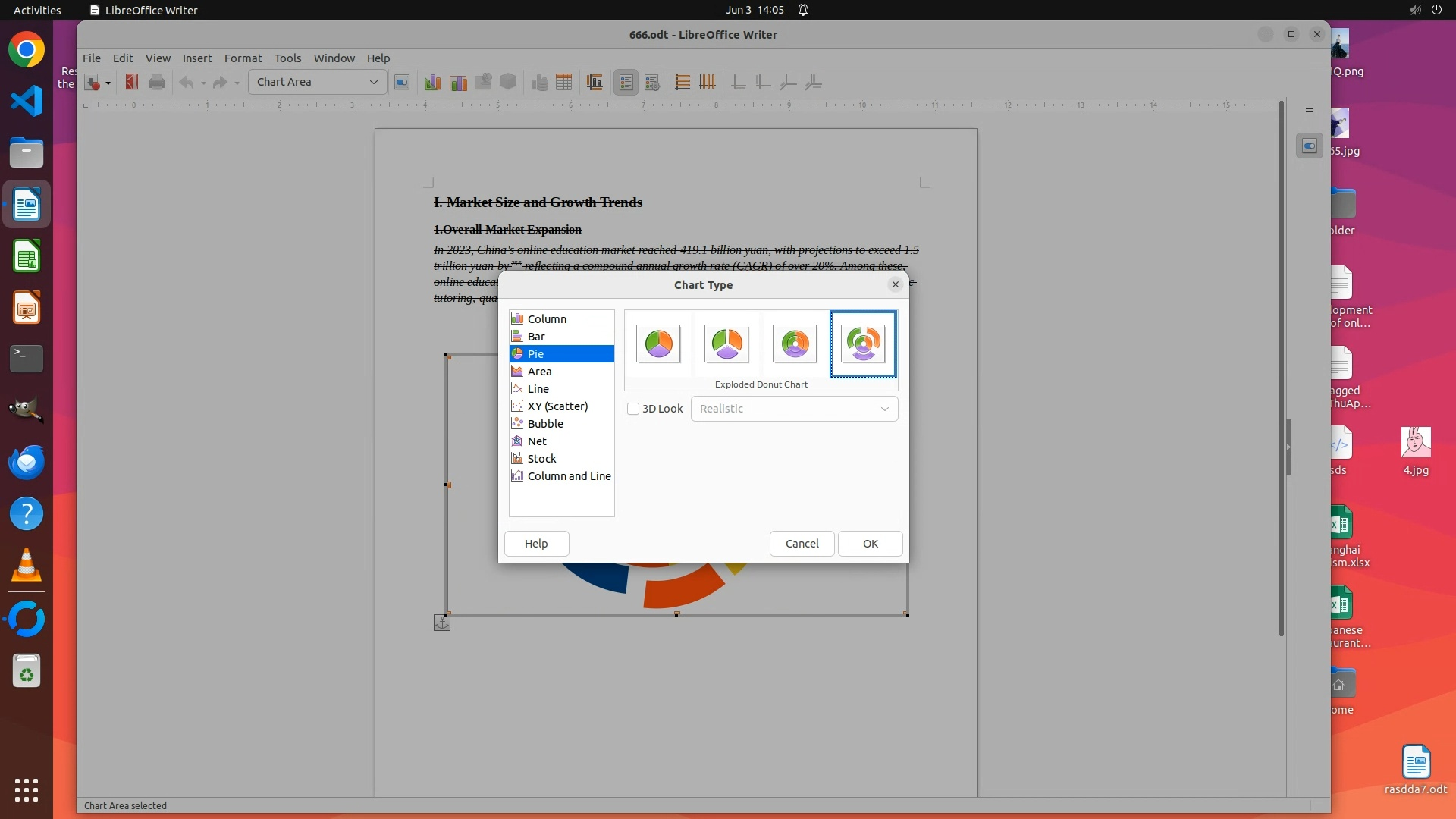The image size is (1456, 819).
Task: Open the Insert menu
Action: point(196,58)
